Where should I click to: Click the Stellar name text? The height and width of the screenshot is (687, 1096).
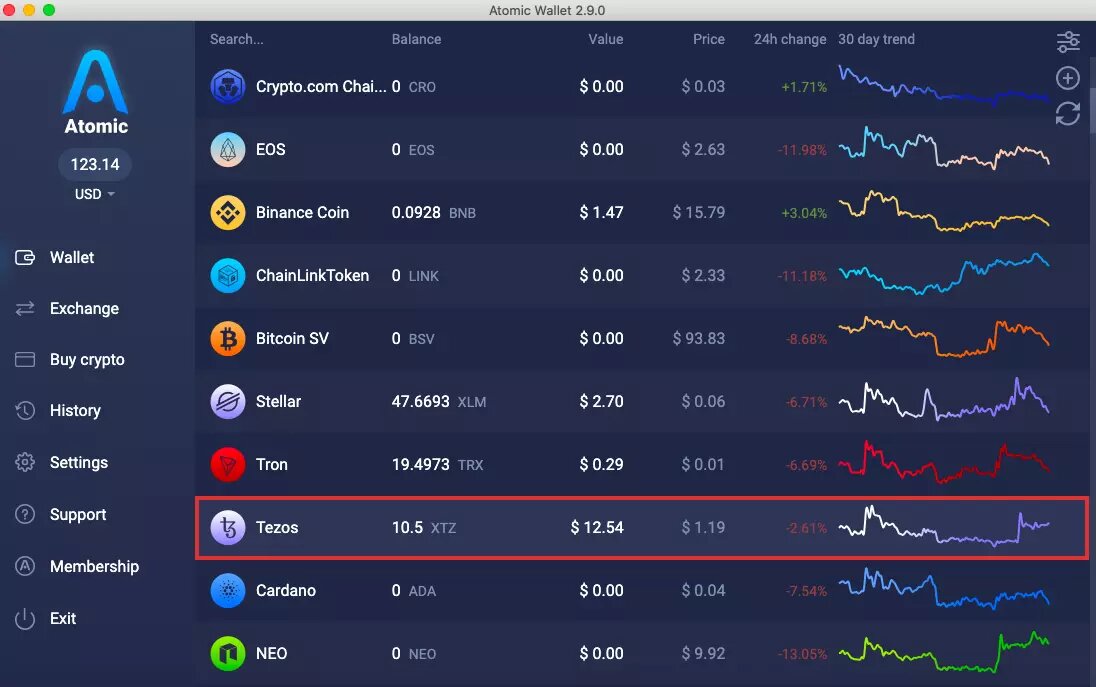click(278, 401)
